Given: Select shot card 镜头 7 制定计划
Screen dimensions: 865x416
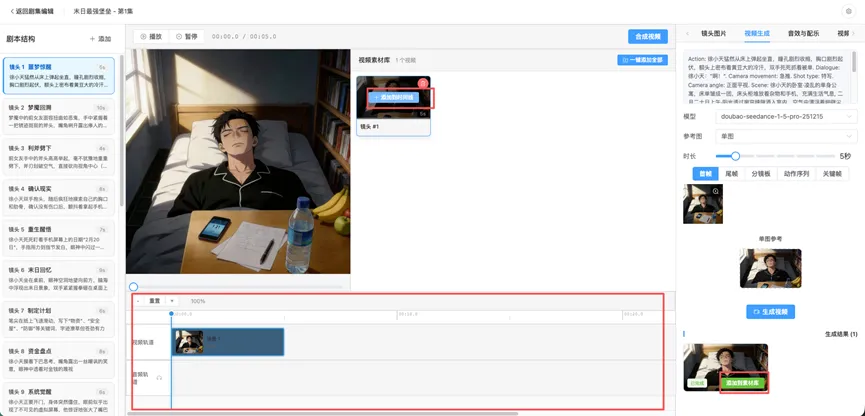Looking at the screenshot, I should (58, 319).
